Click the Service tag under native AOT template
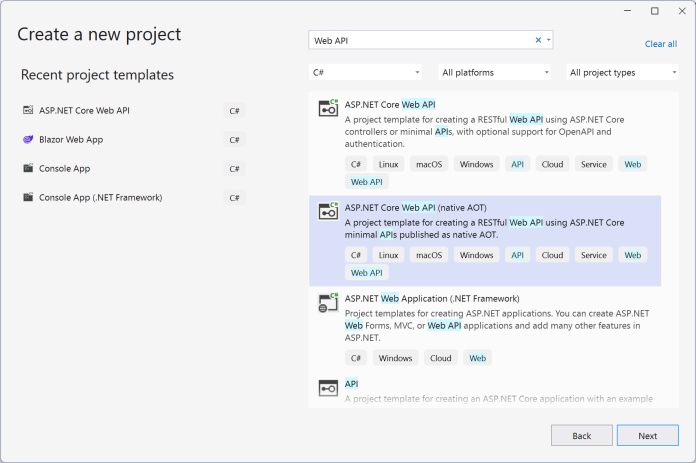 [x=593, y=255]
